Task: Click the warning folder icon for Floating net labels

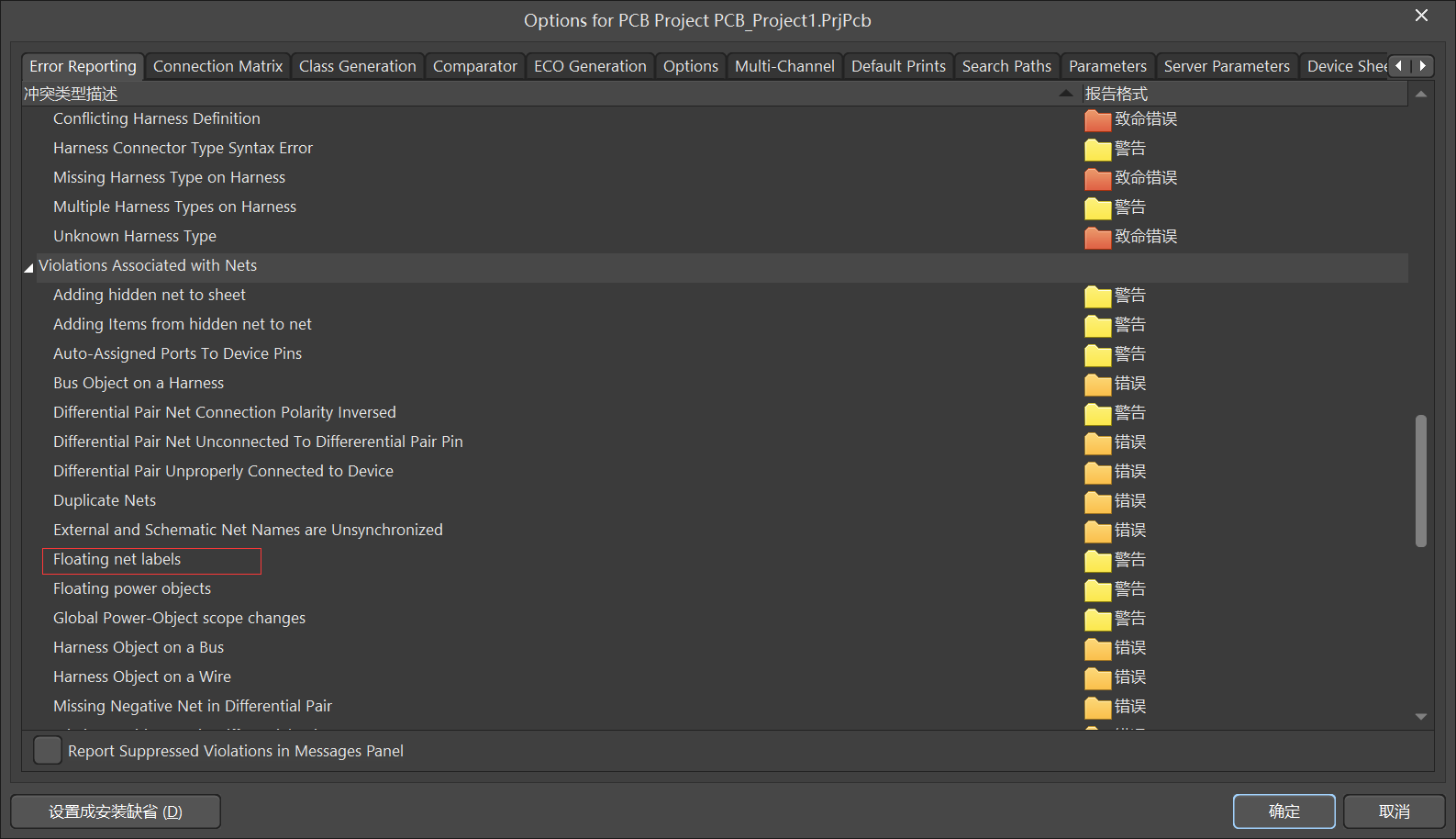Action: click(1097, 560)
